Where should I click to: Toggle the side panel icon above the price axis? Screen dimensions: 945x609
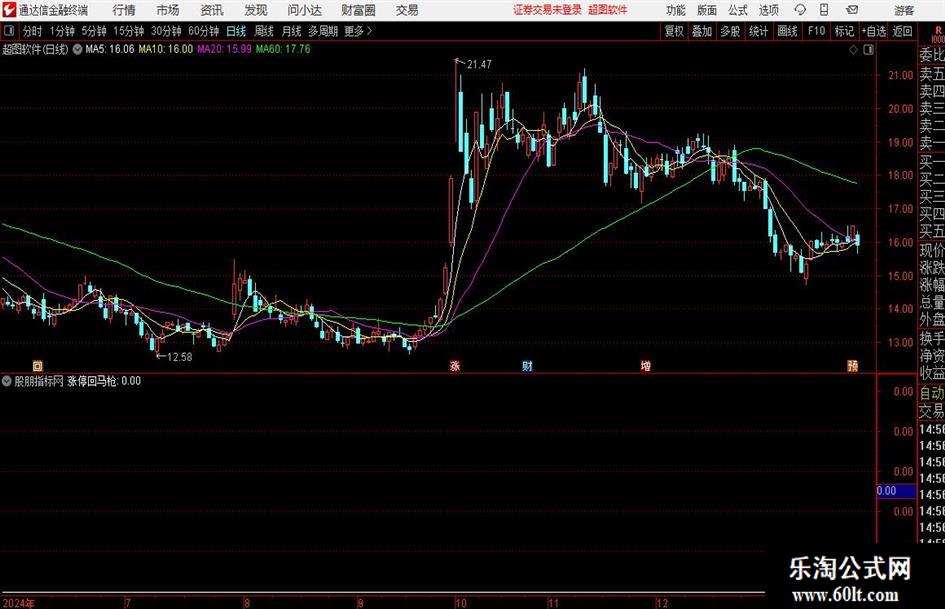click(868, 50)
